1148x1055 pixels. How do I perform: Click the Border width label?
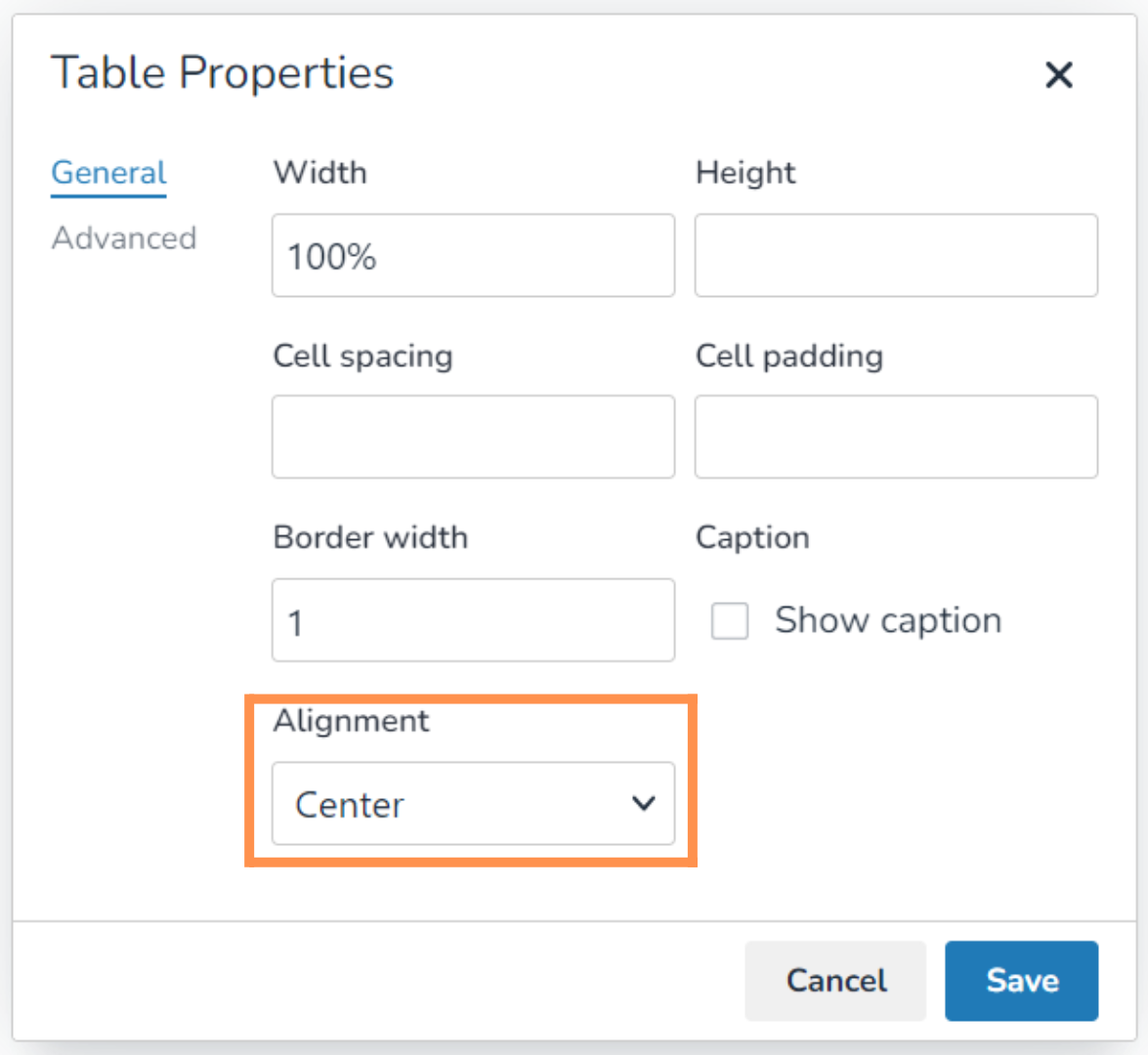(x=370, y=537)
